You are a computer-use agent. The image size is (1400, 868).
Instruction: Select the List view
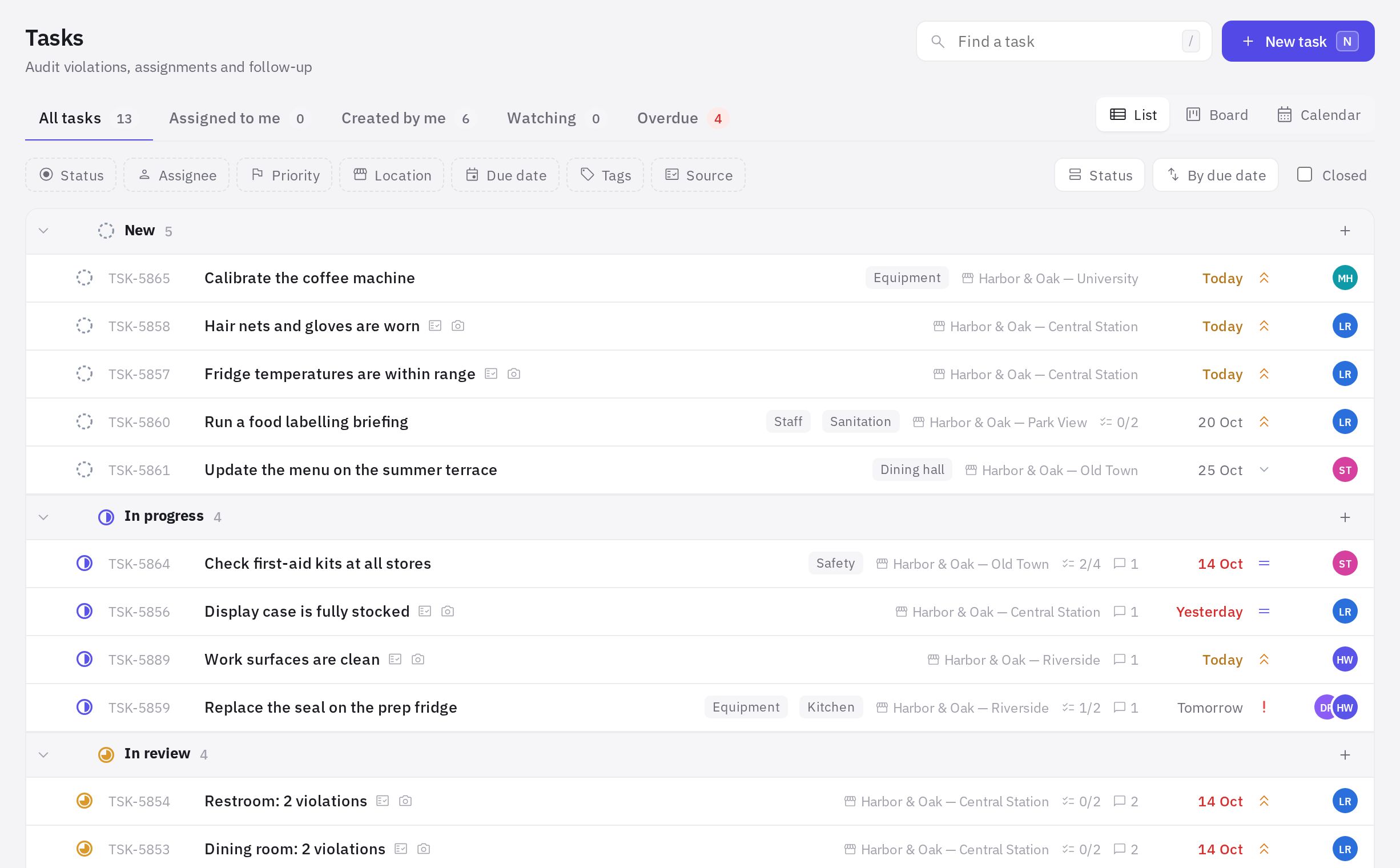pos(1133,115)
